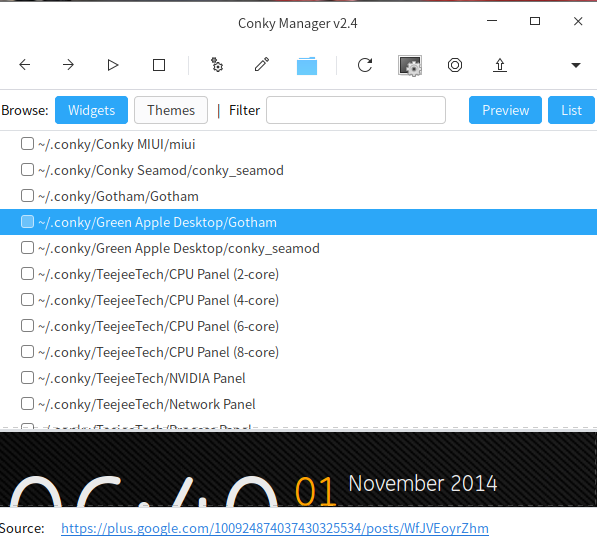Enable the CPU Panel (4-core) checkbox

tap(27, 300)
